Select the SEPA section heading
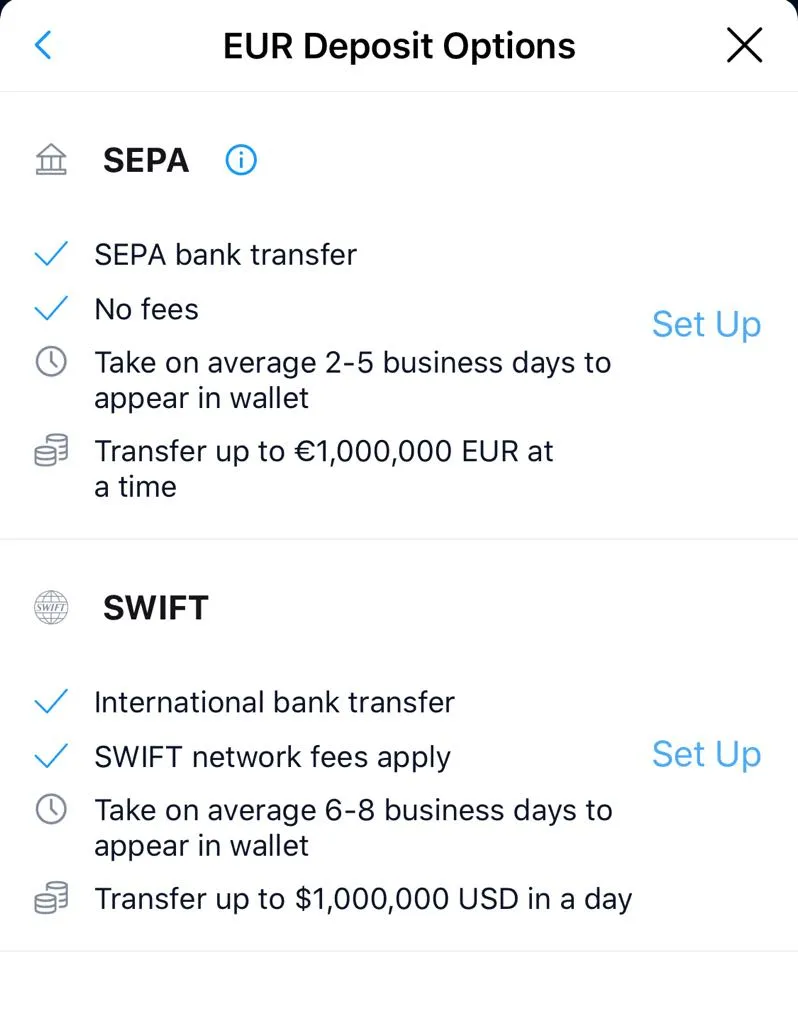 pyautogui.click(x=146, y=160)
